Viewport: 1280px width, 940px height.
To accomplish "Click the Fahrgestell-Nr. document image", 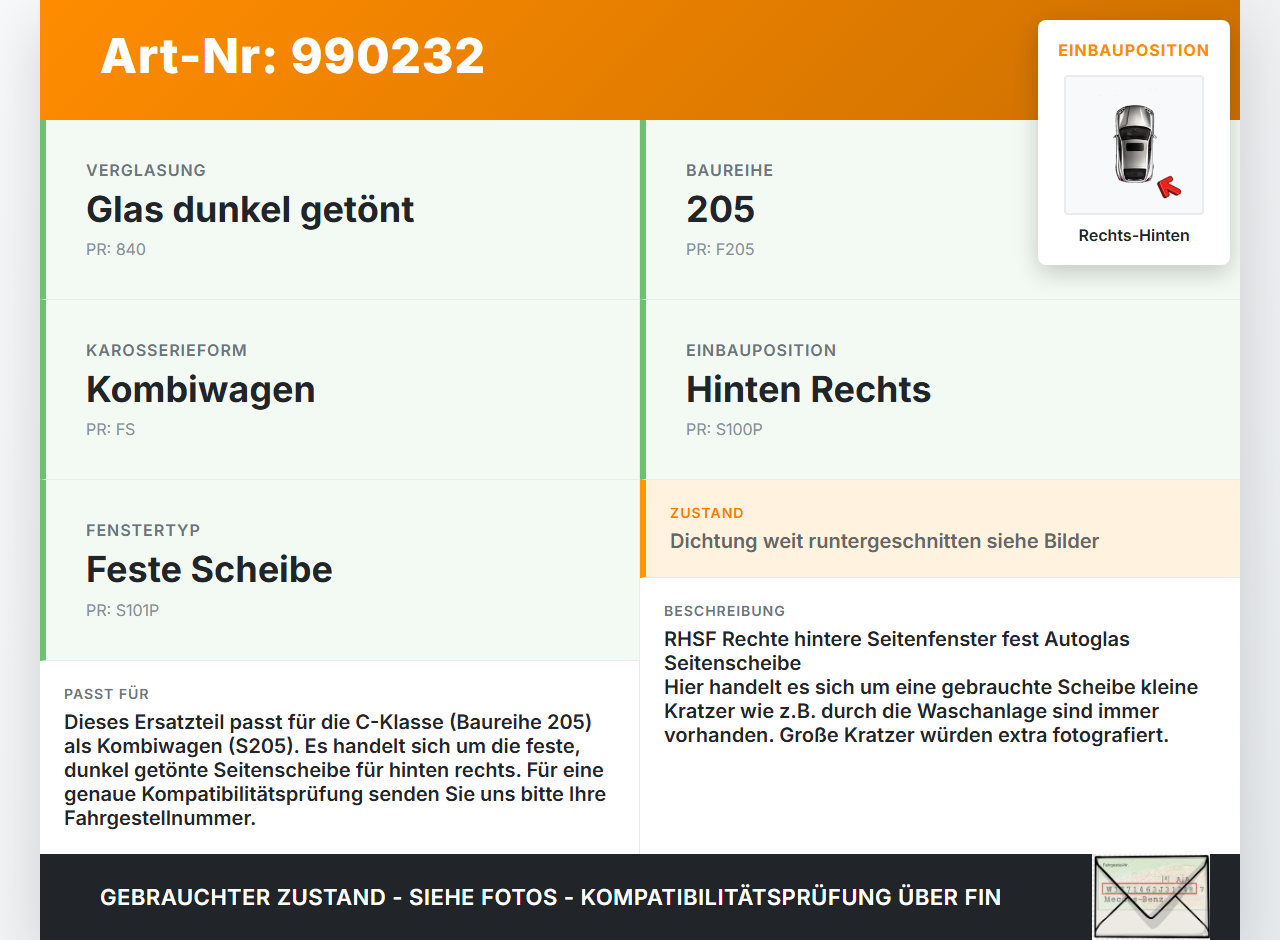I will [1150, 896].
